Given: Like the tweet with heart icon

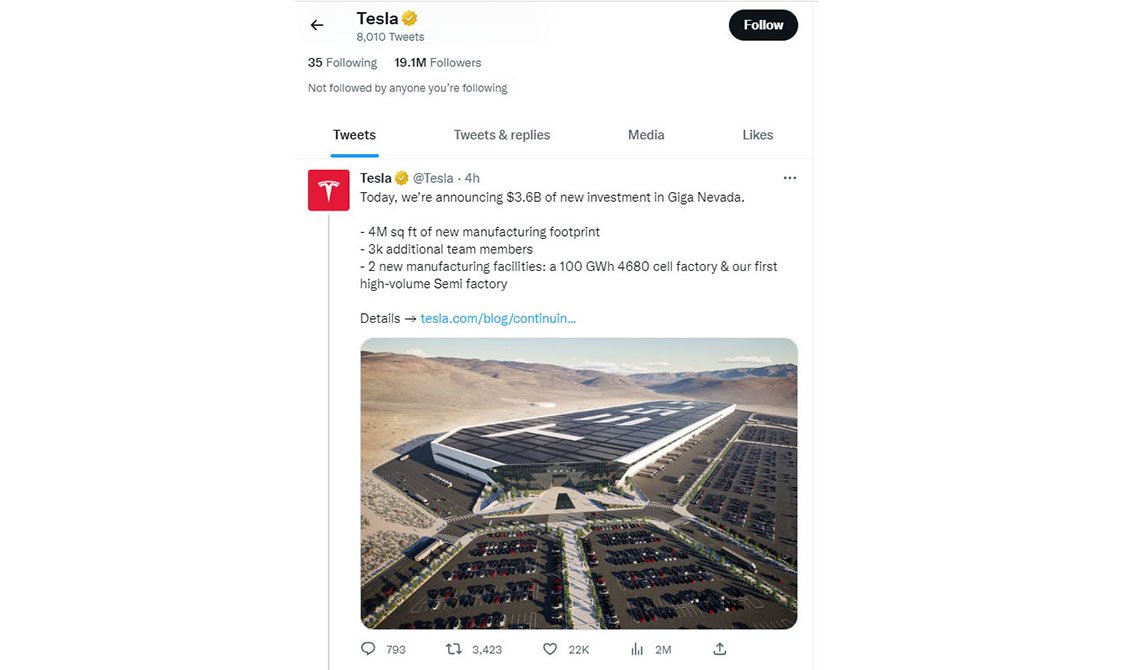Looking at the screenshot, I should (550, 649).
